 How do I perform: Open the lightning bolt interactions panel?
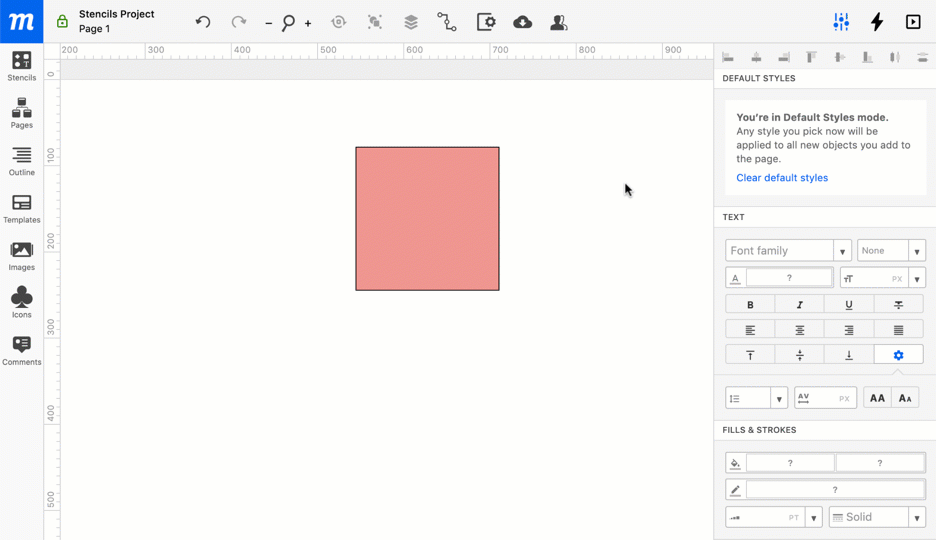coord(877,22)
